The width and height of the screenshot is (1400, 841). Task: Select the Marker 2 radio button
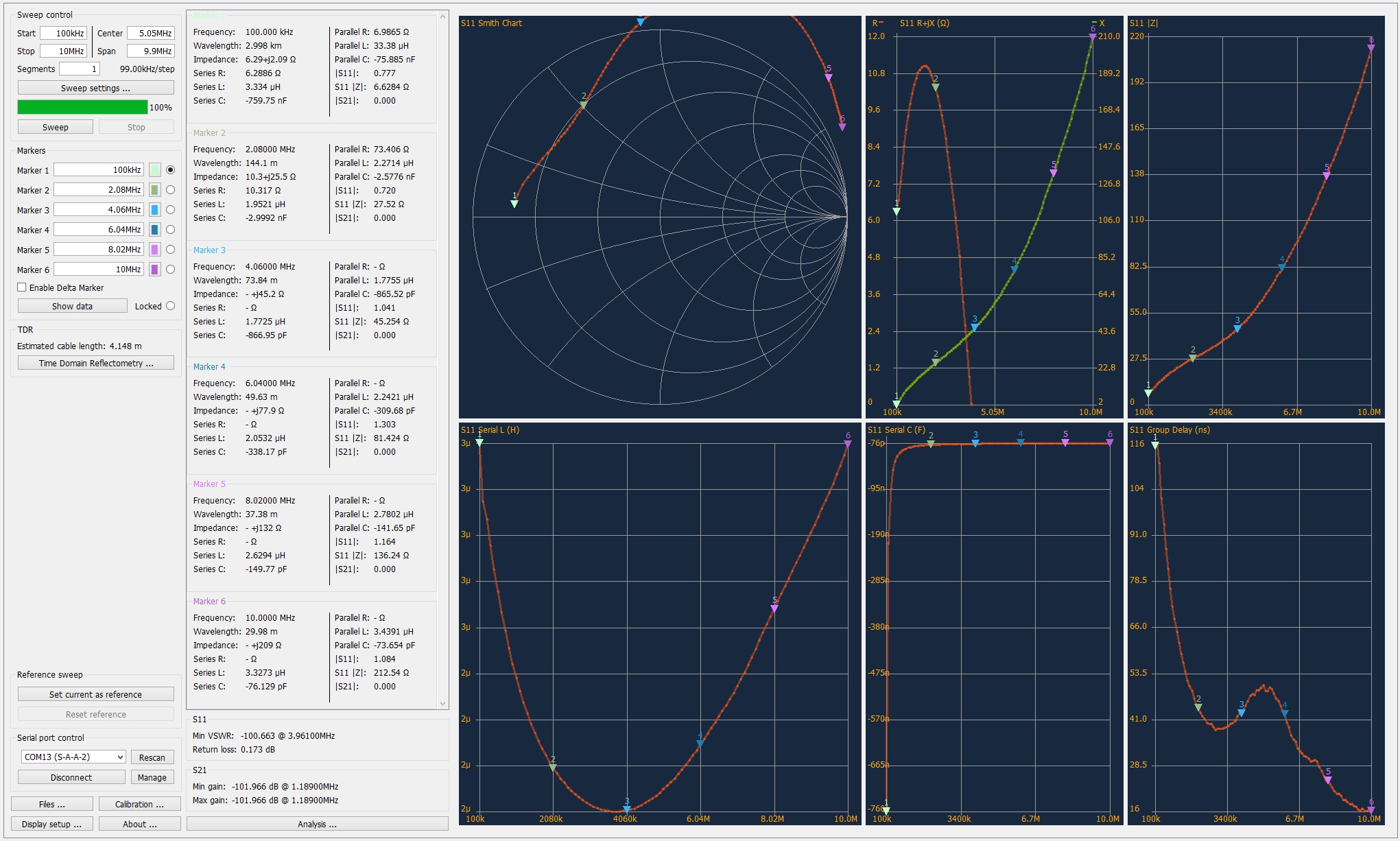point(170,190)
